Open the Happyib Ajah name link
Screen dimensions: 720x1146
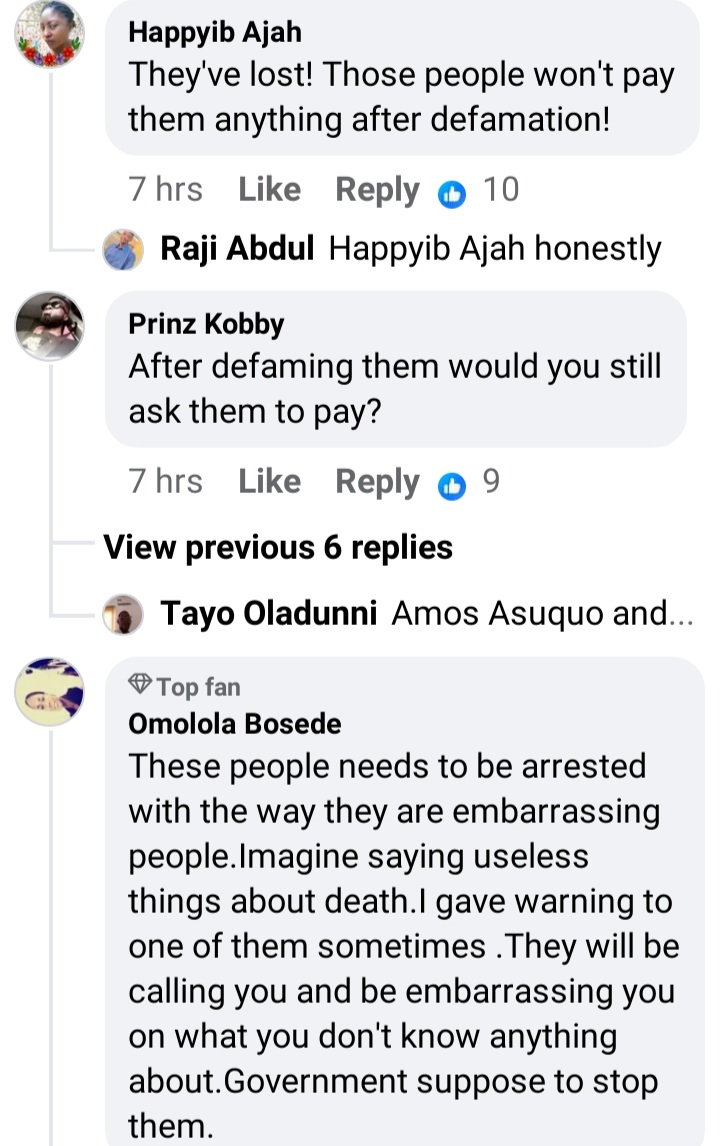point(215,32)
